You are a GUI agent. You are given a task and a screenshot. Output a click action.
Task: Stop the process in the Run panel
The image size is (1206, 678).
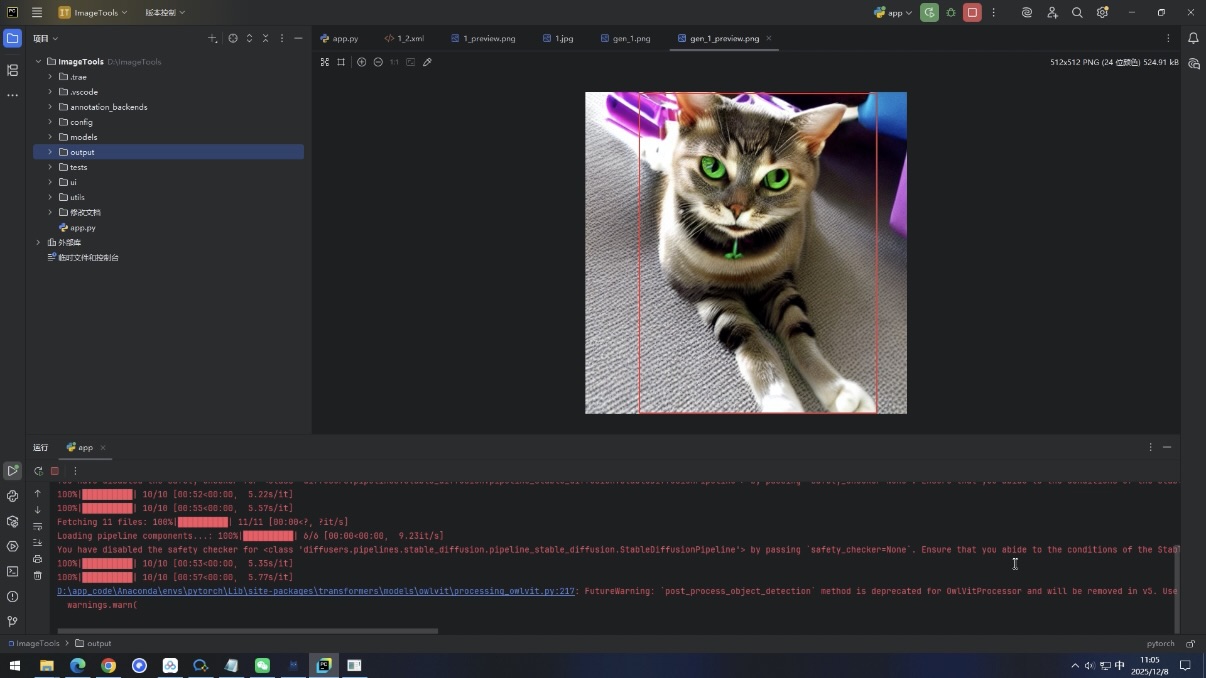tap(55, 471)
